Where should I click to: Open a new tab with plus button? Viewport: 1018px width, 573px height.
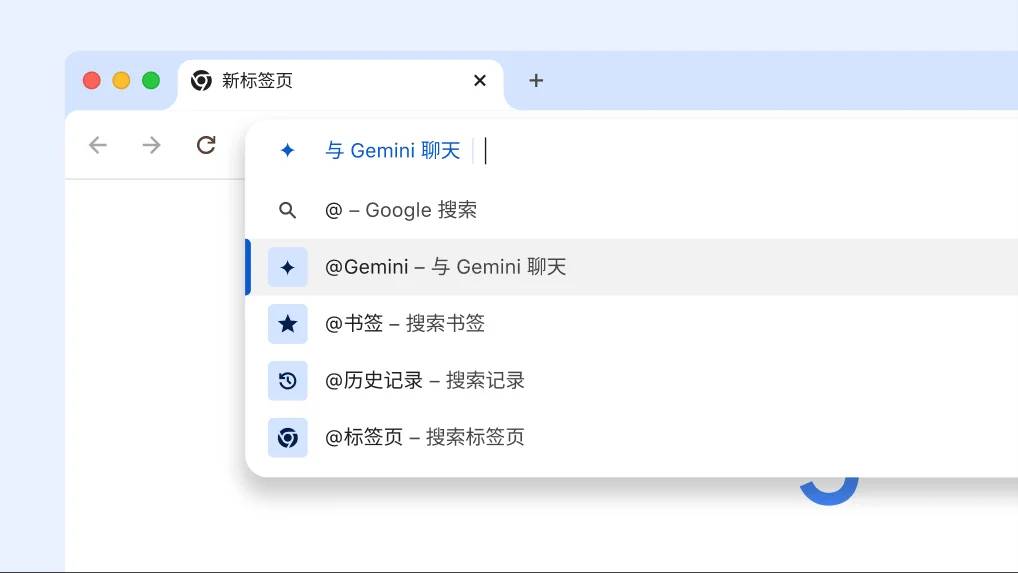point(536,81)
